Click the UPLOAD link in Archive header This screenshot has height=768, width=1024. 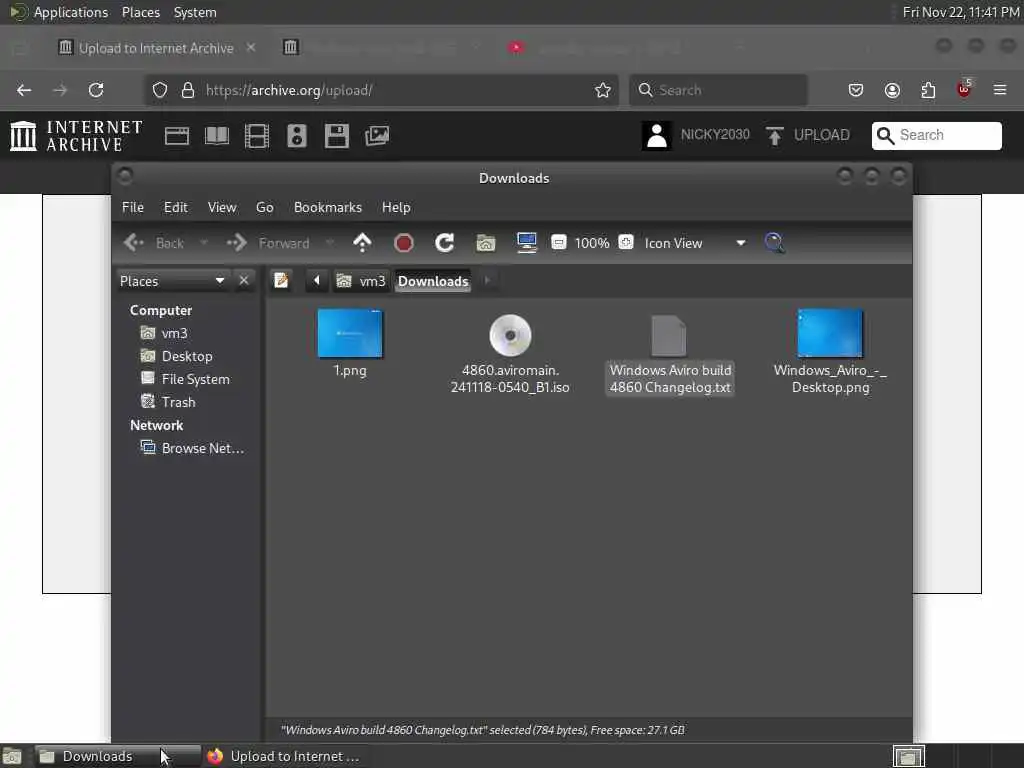click(808, 135)
